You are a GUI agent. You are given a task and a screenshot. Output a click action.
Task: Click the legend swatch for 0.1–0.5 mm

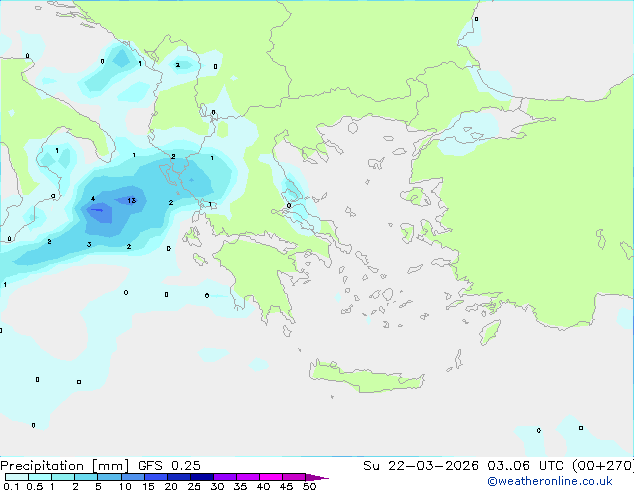tap(17, 477)
